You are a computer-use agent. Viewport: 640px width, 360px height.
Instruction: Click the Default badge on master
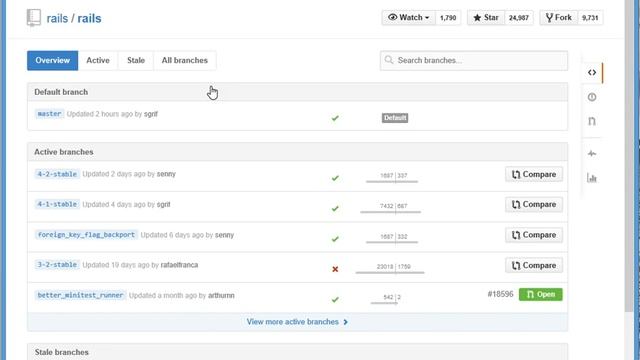395,118
